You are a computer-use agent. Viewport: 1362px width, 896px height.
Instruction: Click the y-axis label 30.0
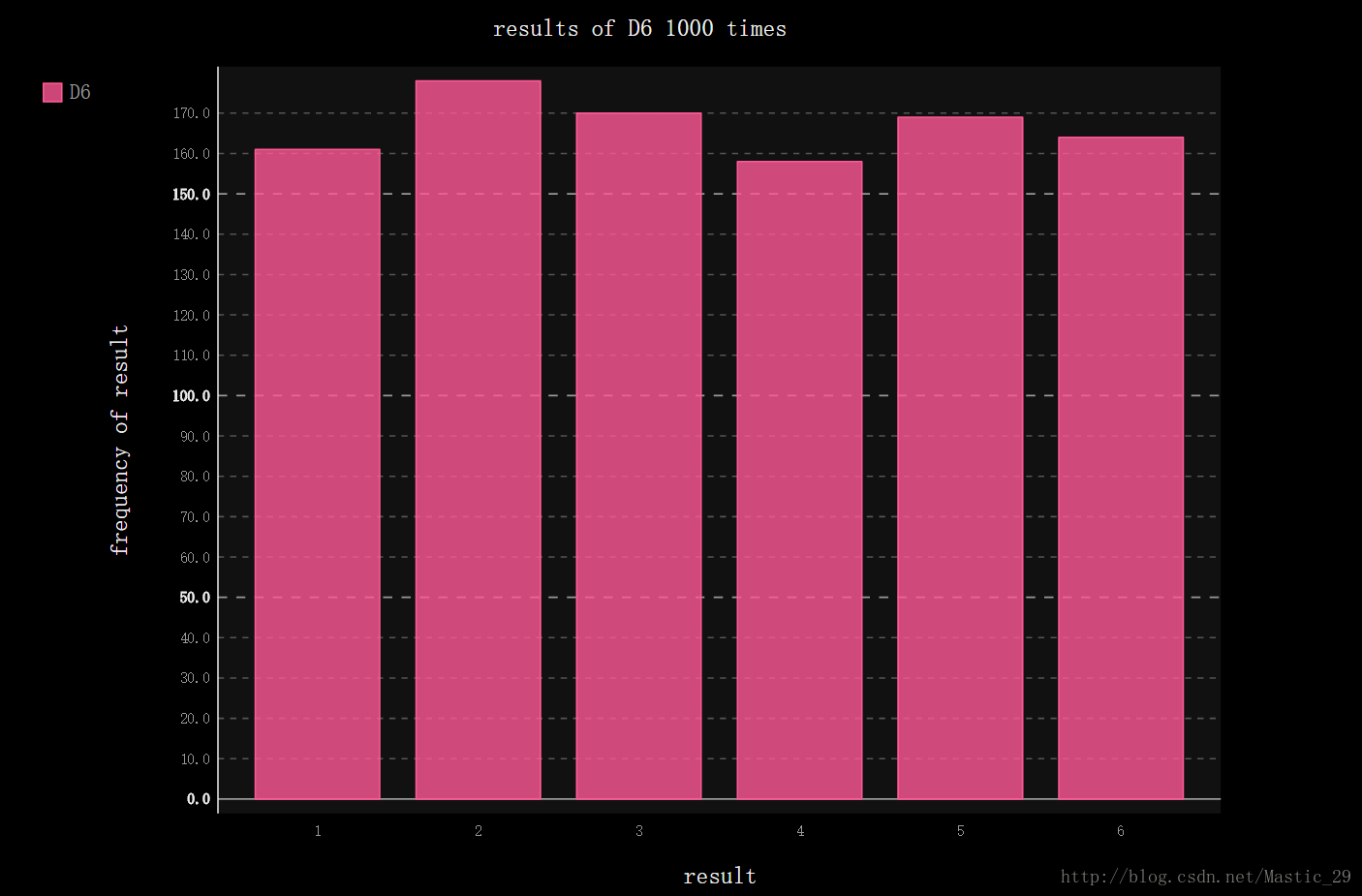click(x=196, y=678)
